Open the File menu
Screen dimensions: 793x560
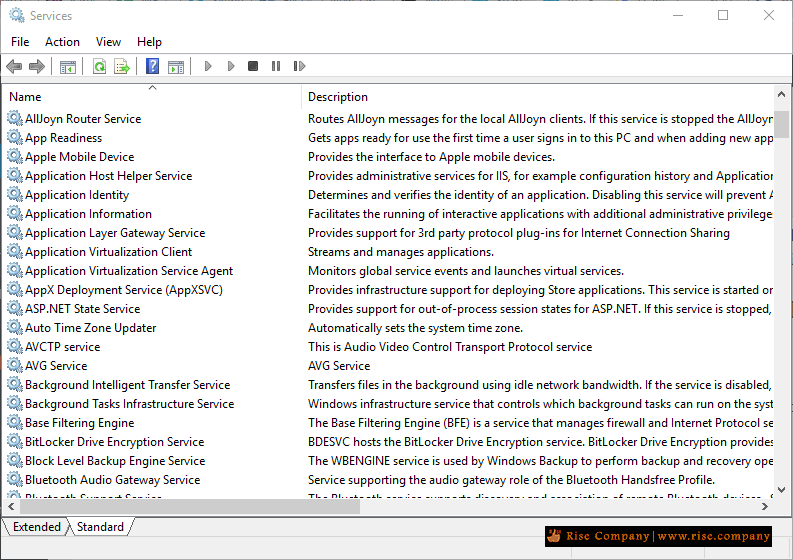[20, 41]
